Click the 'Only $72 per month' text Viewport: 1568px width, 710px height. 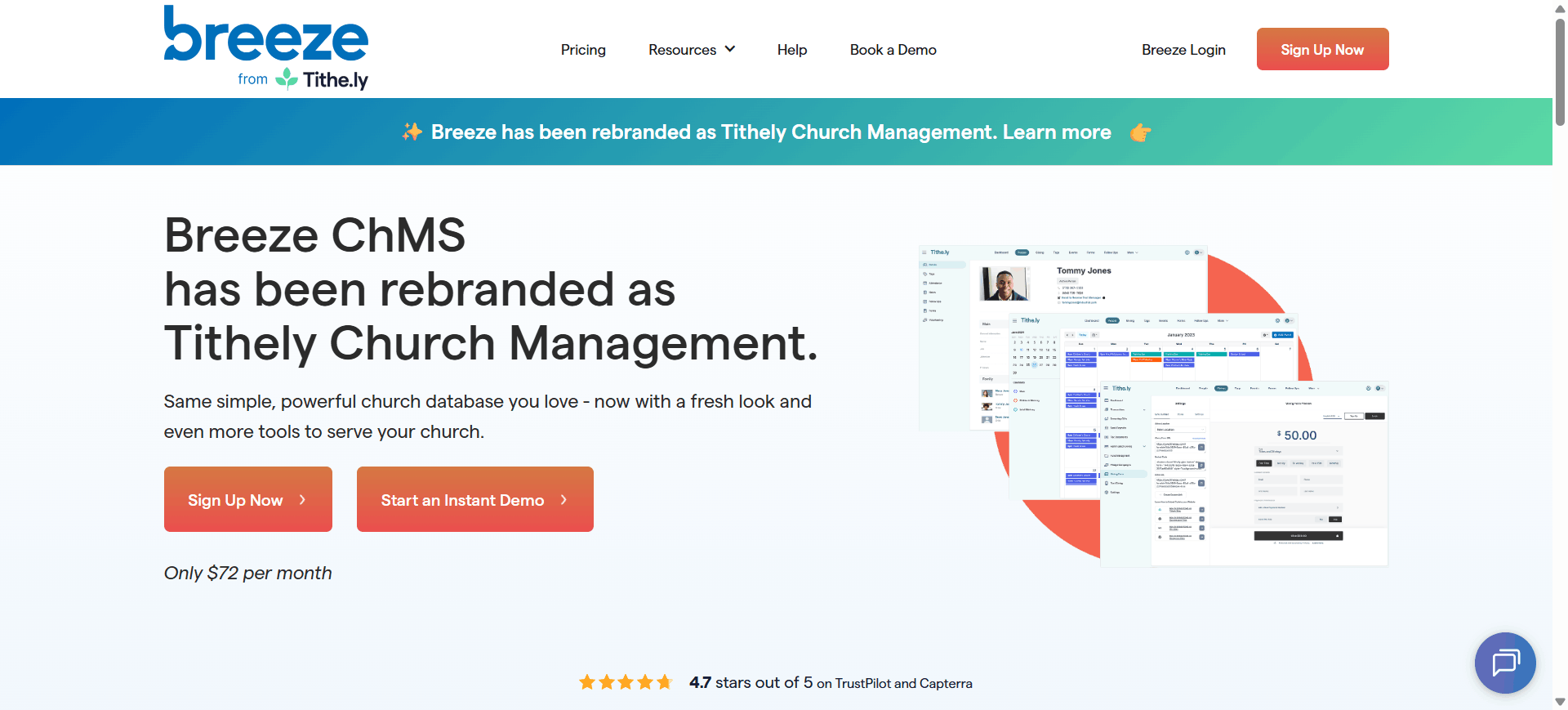(x=247, y=573)
